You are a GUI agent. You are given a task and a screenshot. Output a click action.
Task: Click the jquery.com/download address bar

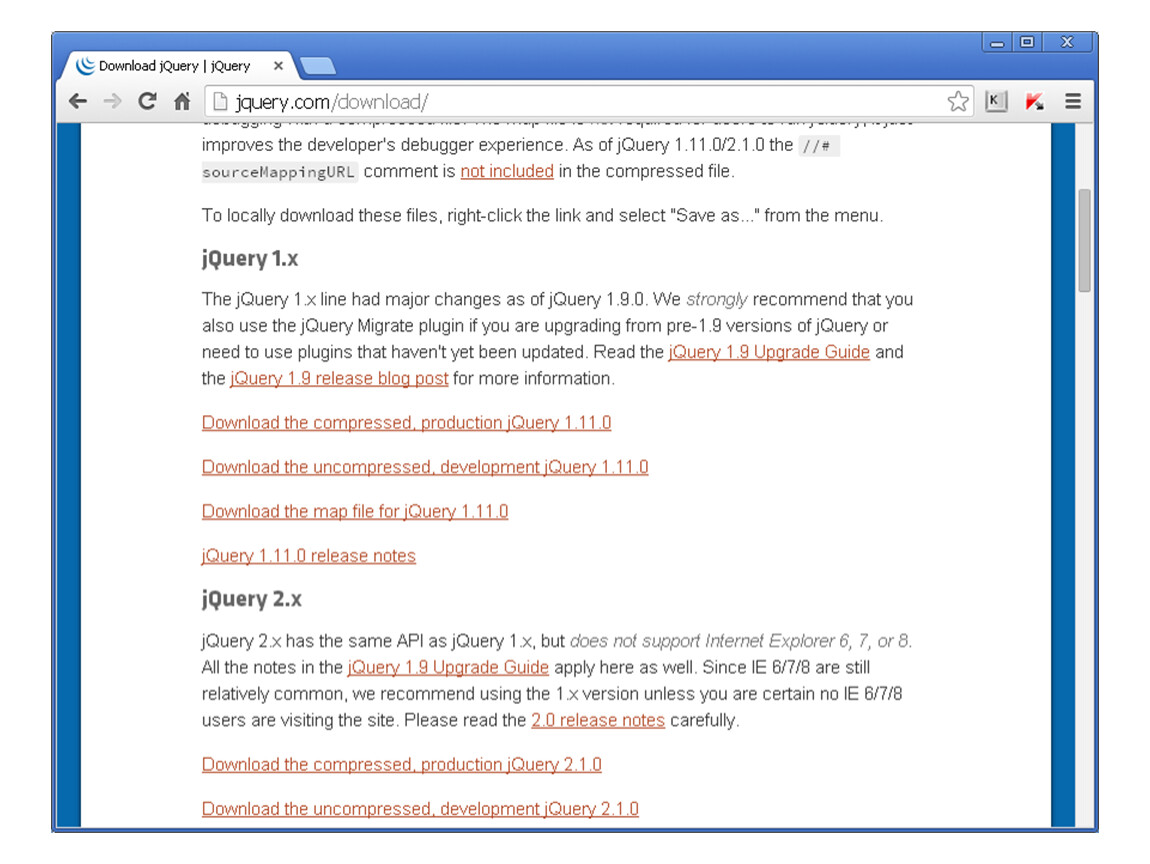[580, 101]
